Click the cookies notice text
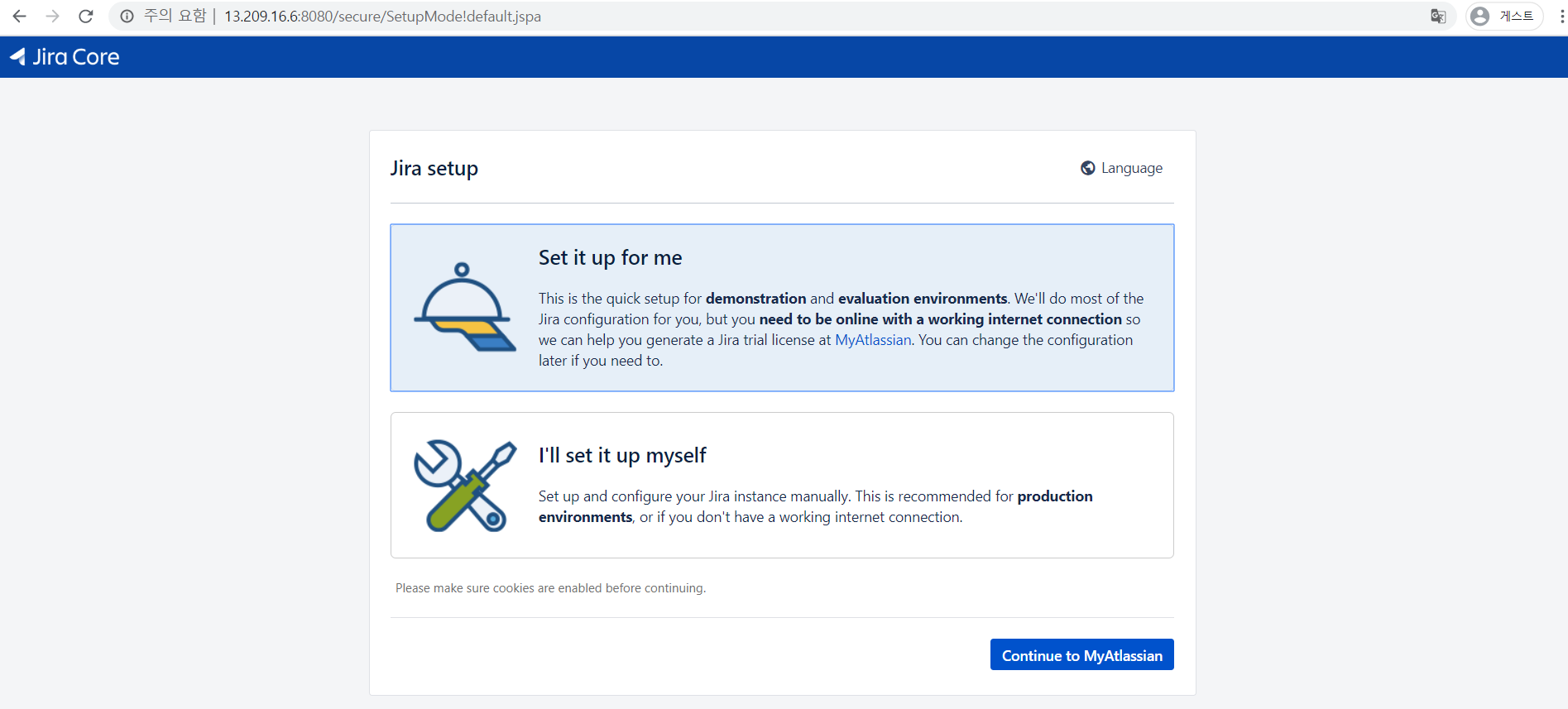The image size is (1568, 709). 550,588
